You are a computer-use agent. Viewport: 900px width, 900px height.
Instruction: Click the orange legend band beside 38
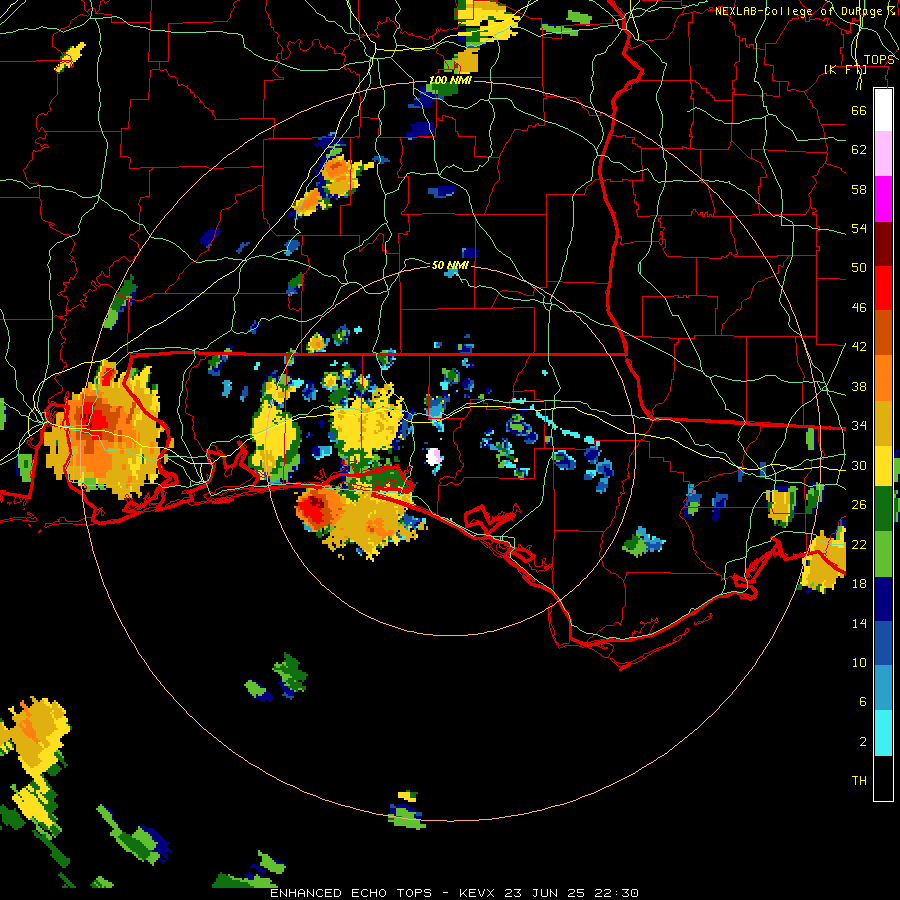(883, 377)
